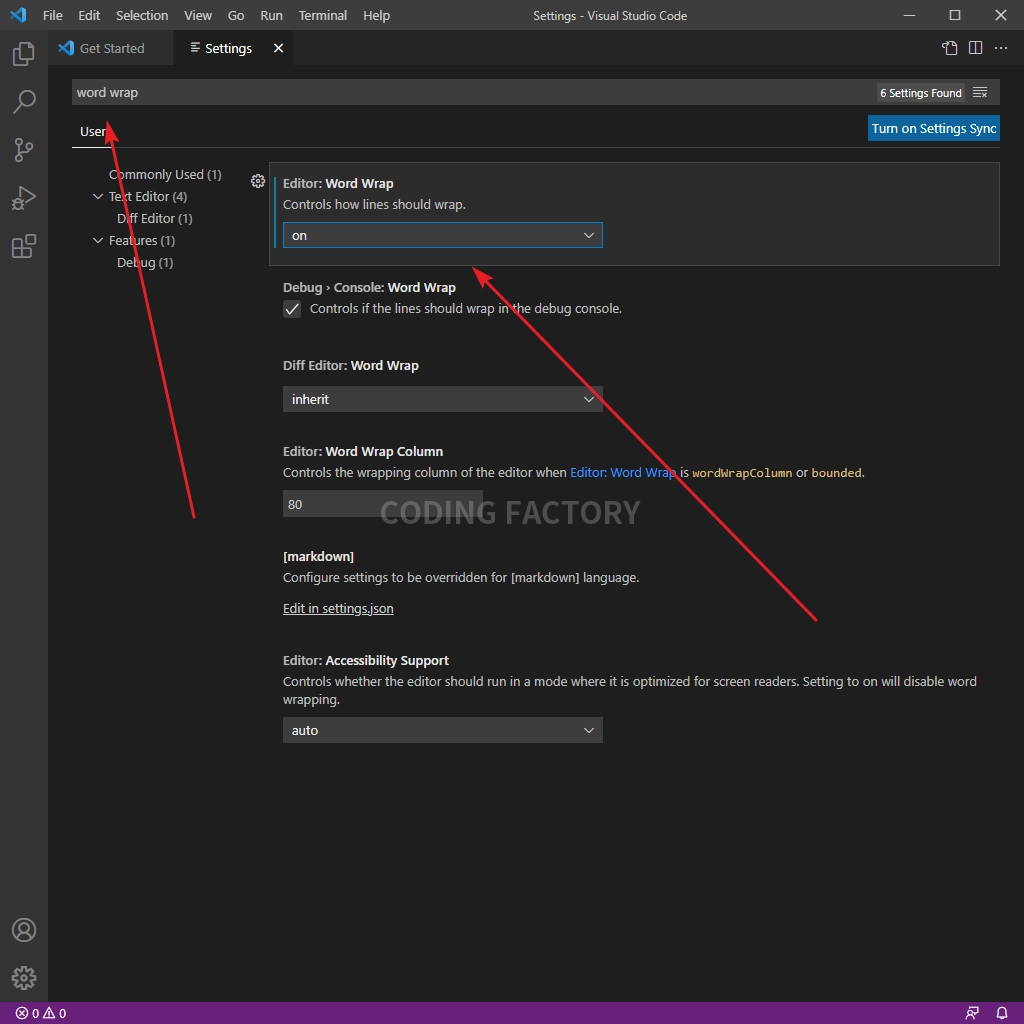Click the Split Editor Right icon
The image size is (1024, 1024).
[x=975, y=48]
